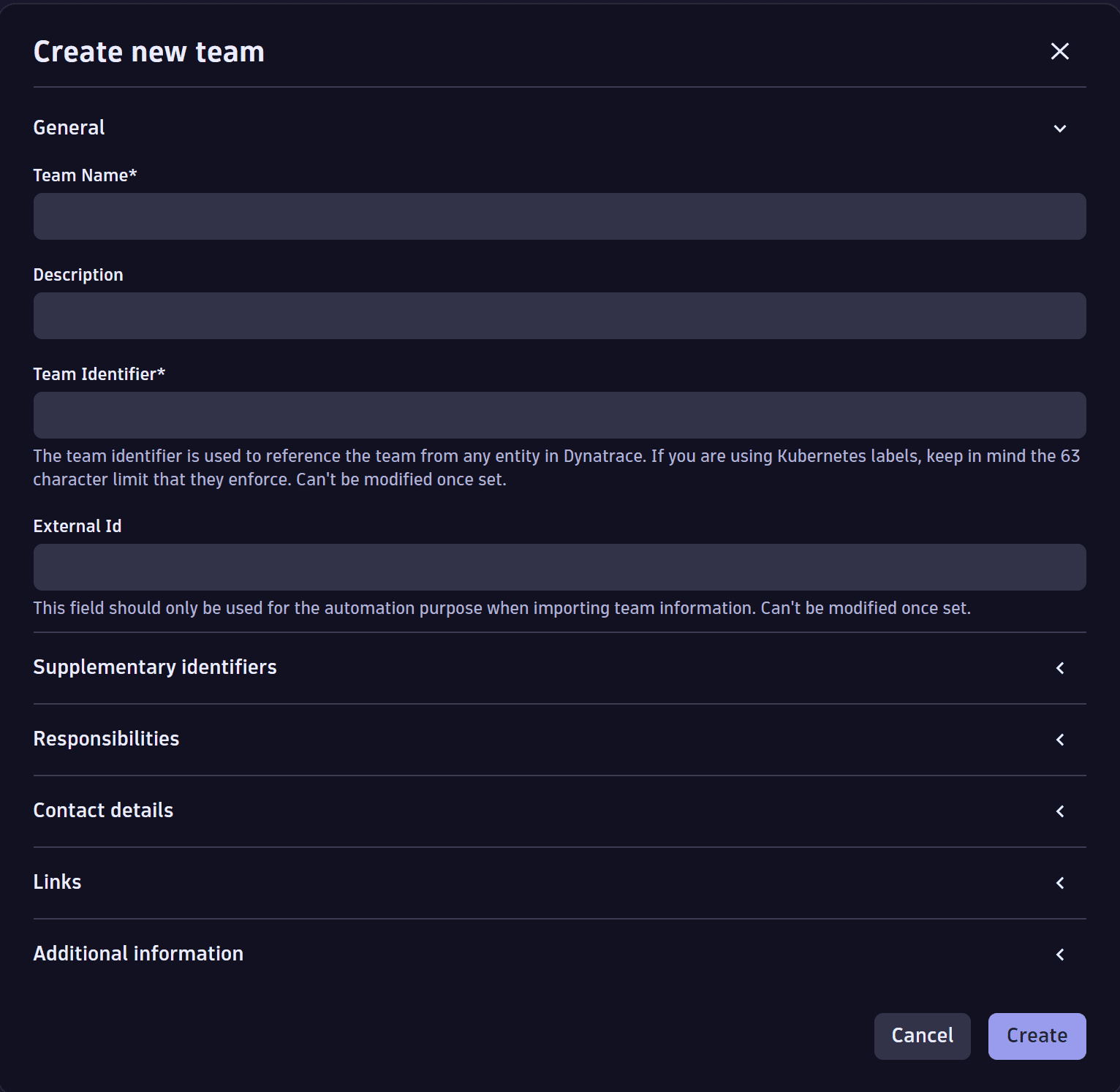Click the Cancel button

pyautogui.click(x=922, y=1036)
